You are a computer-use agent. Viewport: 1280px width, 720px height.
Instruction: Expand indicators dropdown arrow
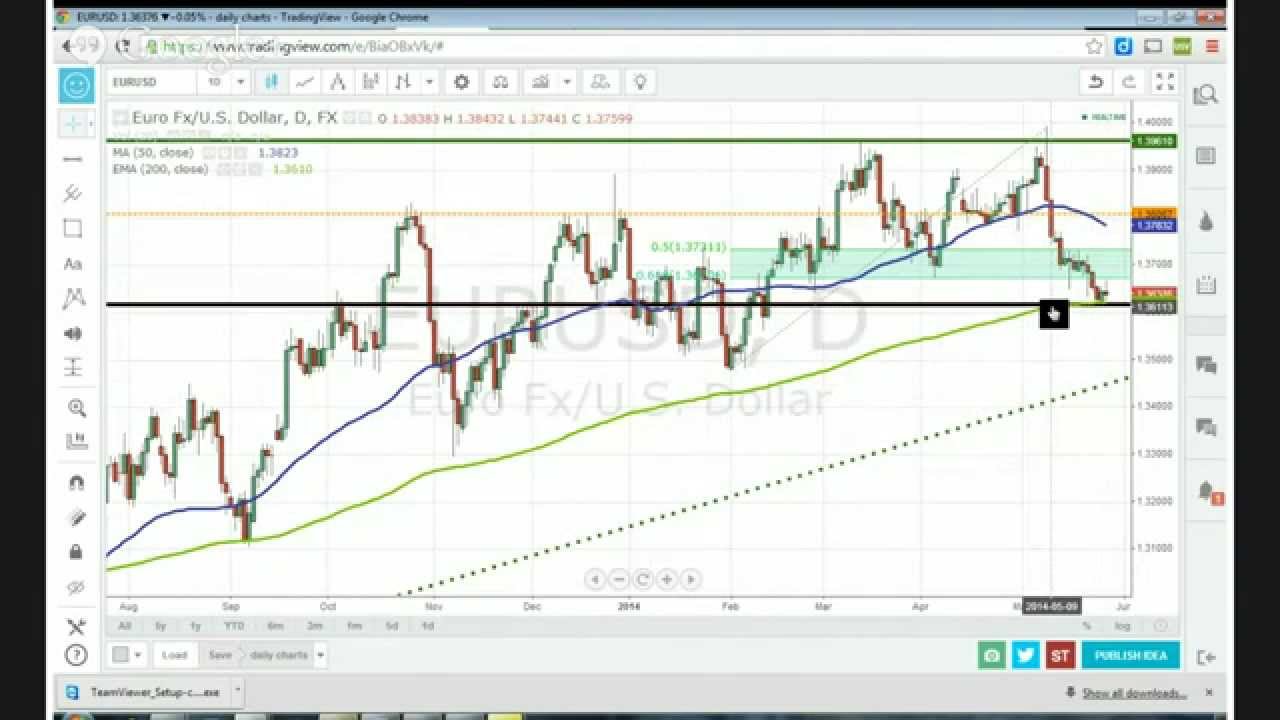[x=567, y=82]
